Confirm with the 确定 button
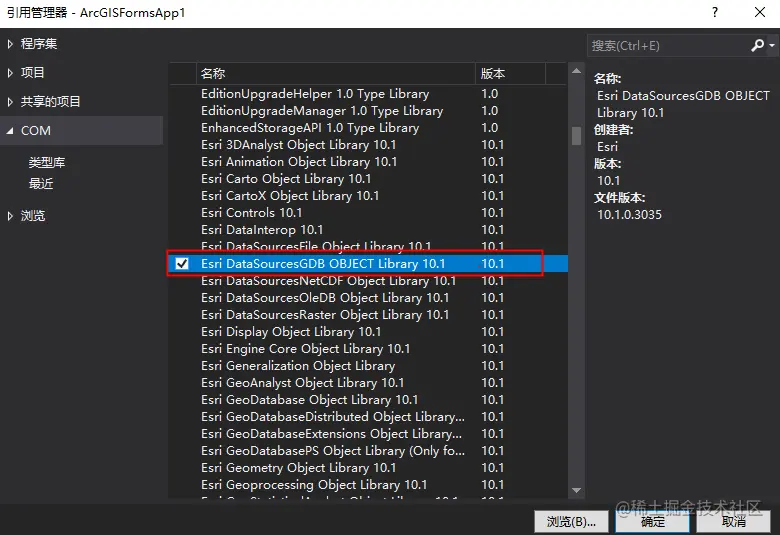Screen dimensions: 780x535 pos(652,522)
